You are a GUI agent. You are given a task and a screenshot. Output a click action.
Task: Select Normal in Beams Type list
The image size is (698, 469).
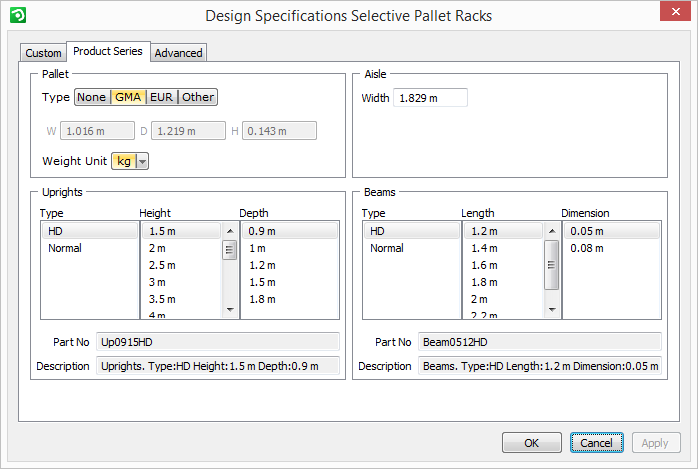click(x=387, y=248)
